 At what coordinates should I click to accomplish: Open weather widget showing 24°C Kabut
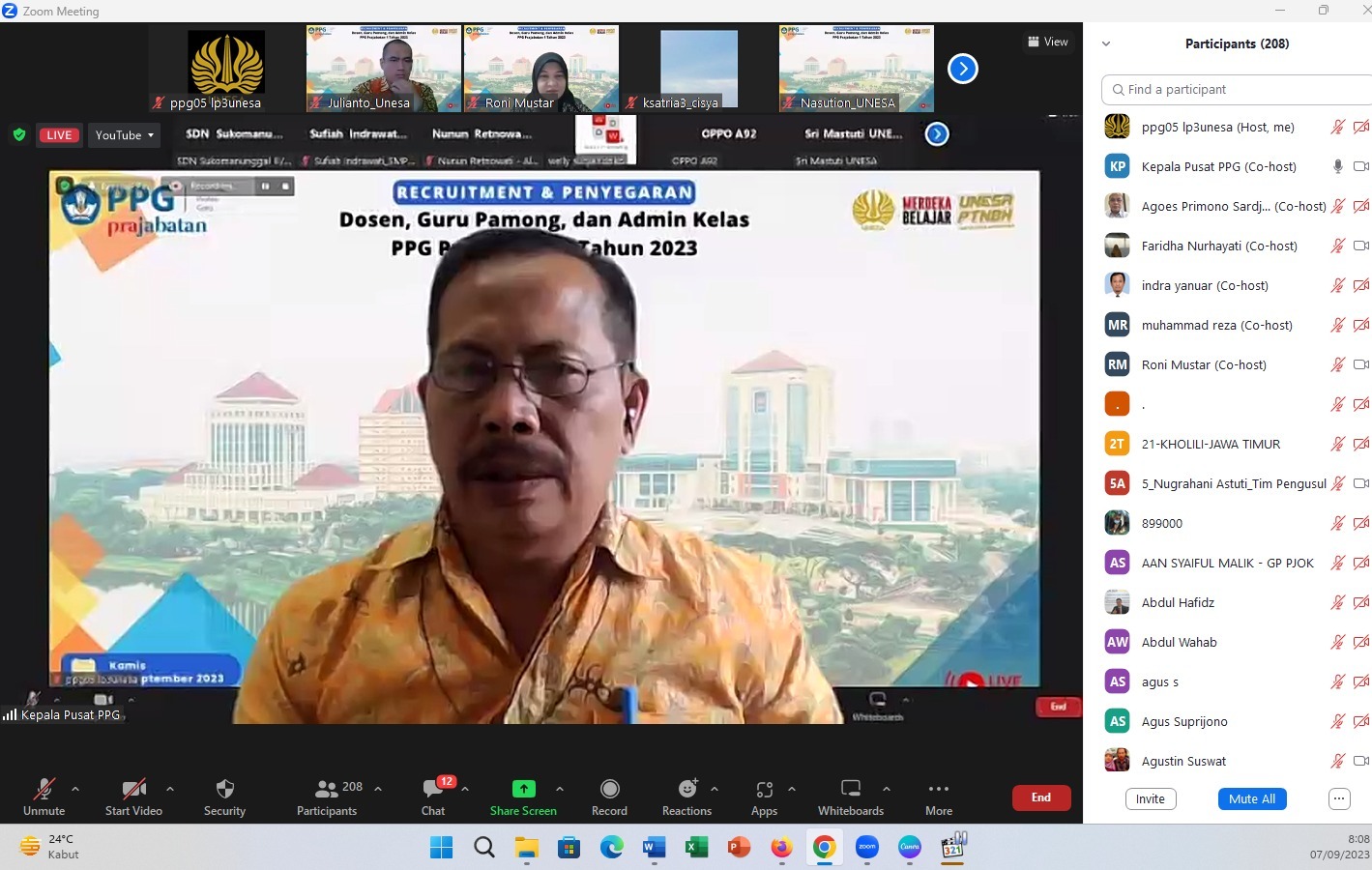click(50, 847)
